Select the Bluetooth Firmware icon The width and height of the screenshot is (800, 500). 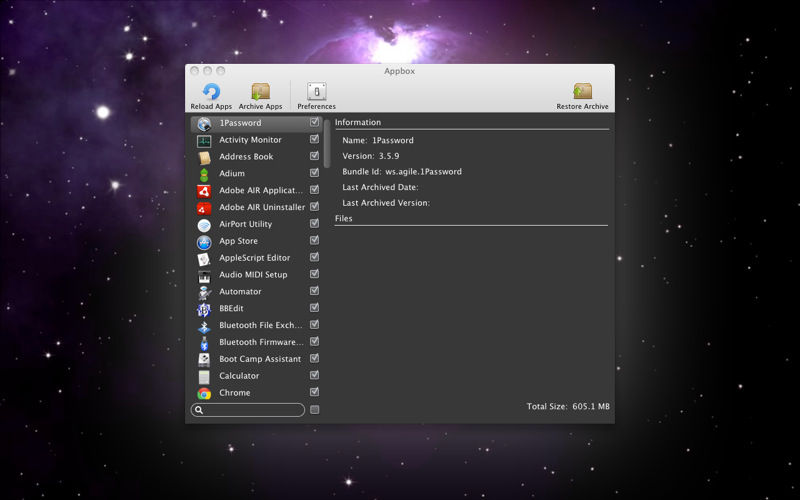[204, 343]
